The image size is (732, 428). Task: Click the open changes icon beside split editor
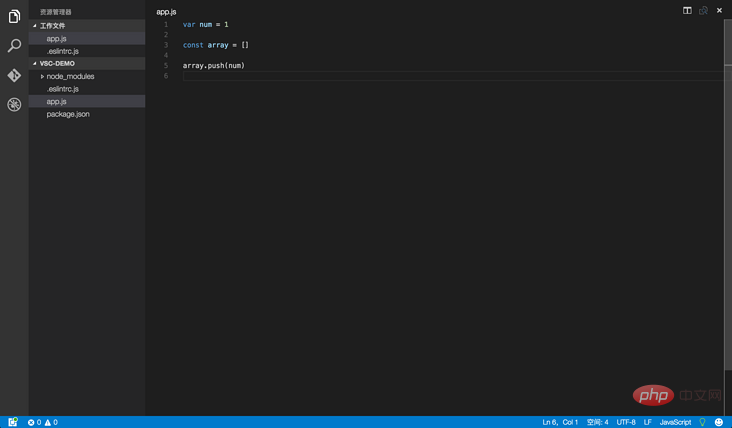click(703, 11)
